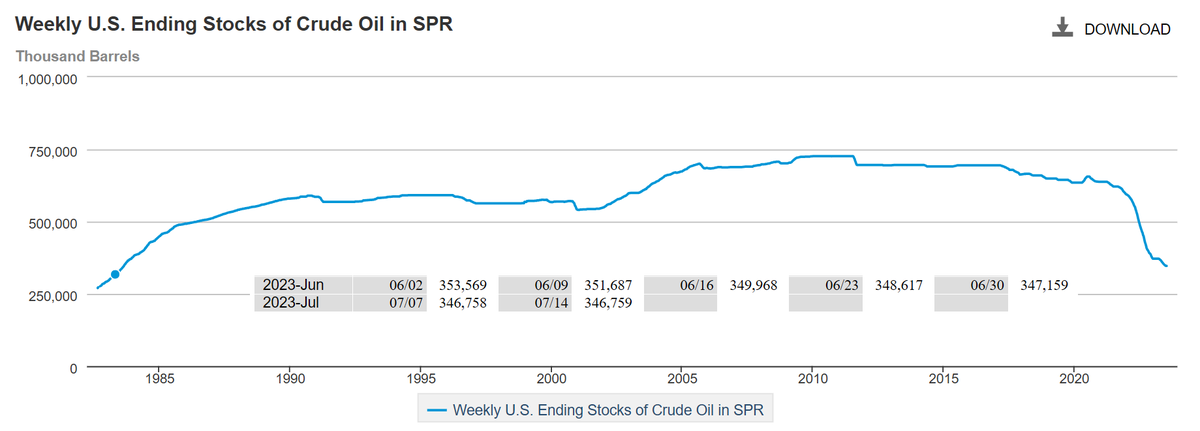Click the 07/07 date cell
This screenshot has height=431, width=1200.
pos(389,303)
